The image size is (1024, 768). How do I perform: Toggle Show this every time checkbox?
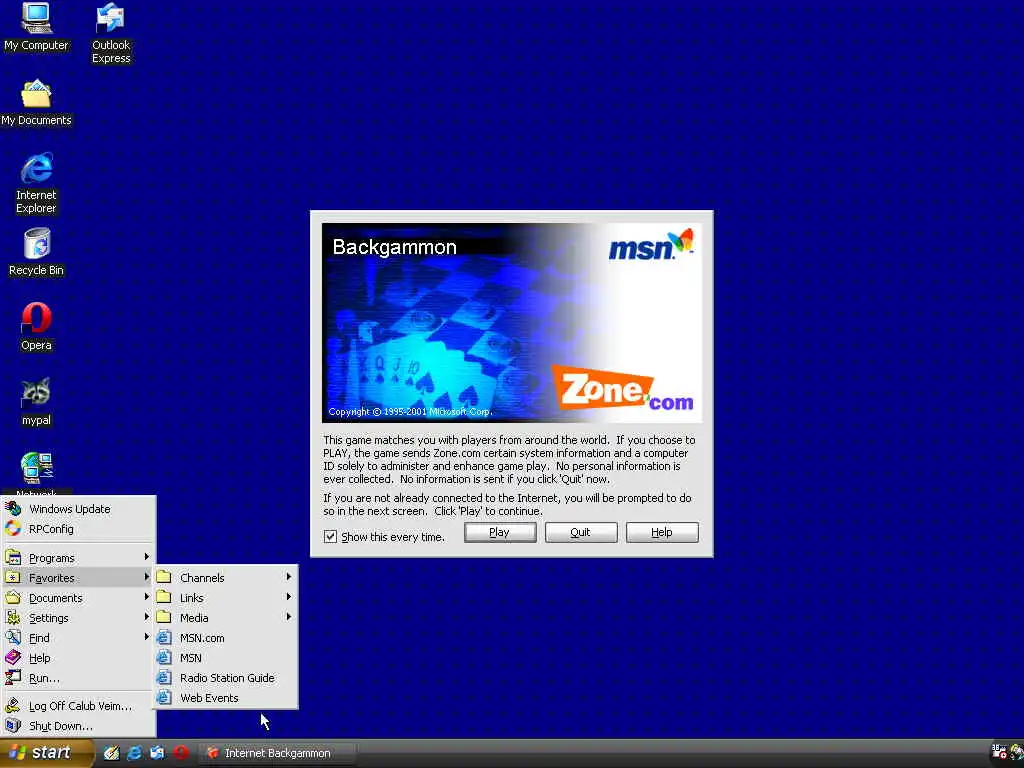pos(330,537)
